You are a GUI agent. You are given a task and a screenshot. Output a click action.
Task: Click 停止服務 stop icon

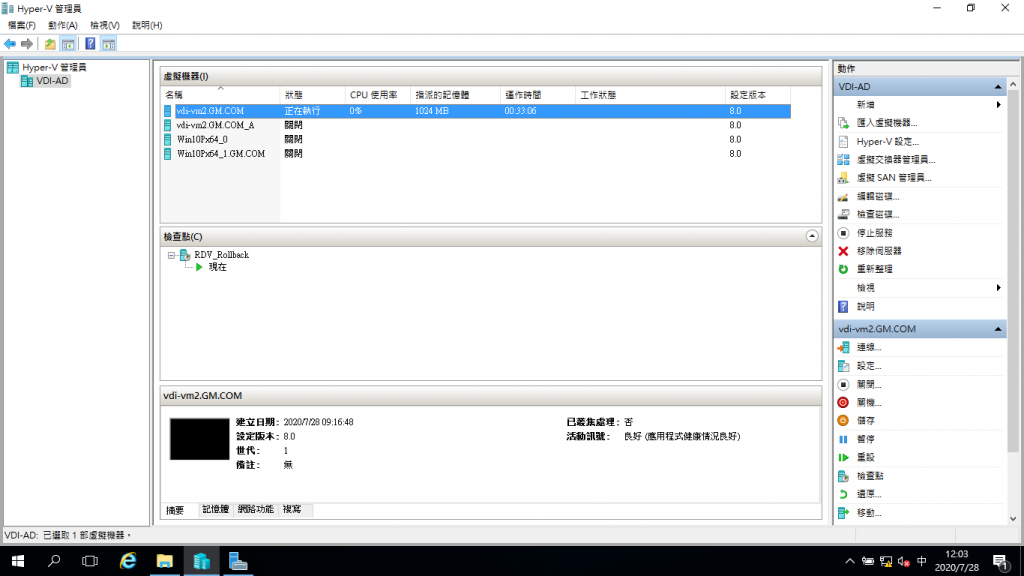[843, 232]
